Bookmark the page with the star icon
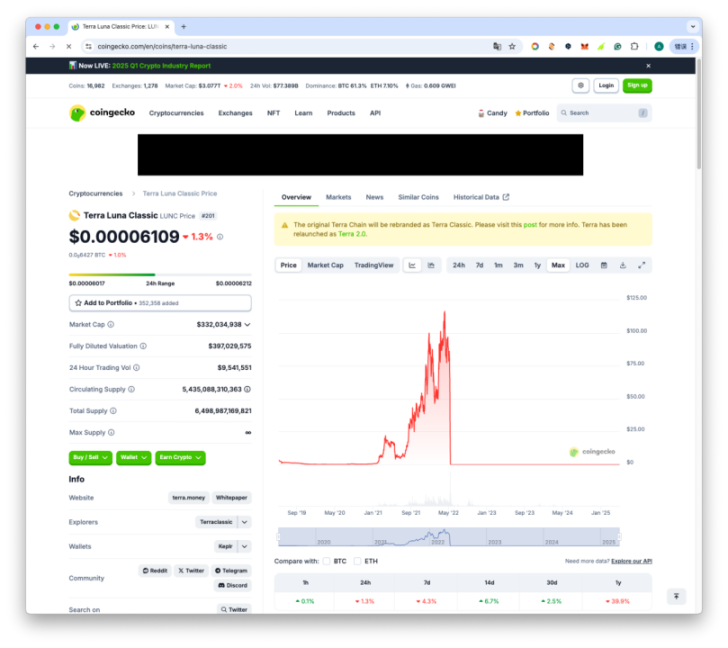The image size is (728, 648). pos(512,46)
